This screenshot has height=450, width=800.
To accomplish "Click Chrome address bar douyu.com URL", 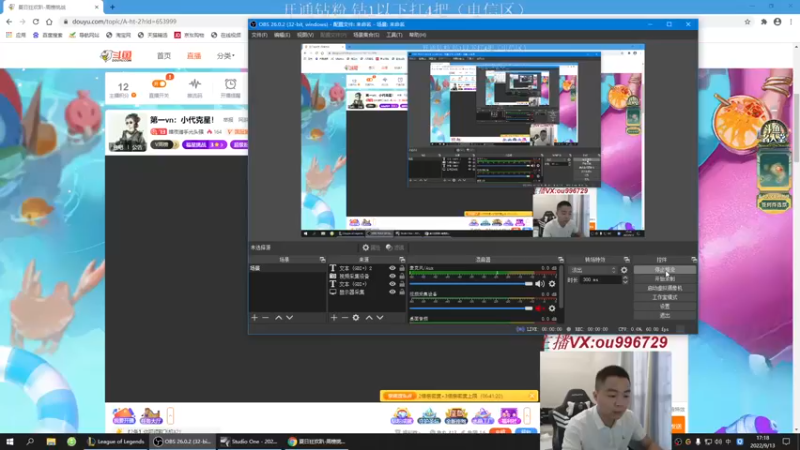I will (x=124, y=21).
